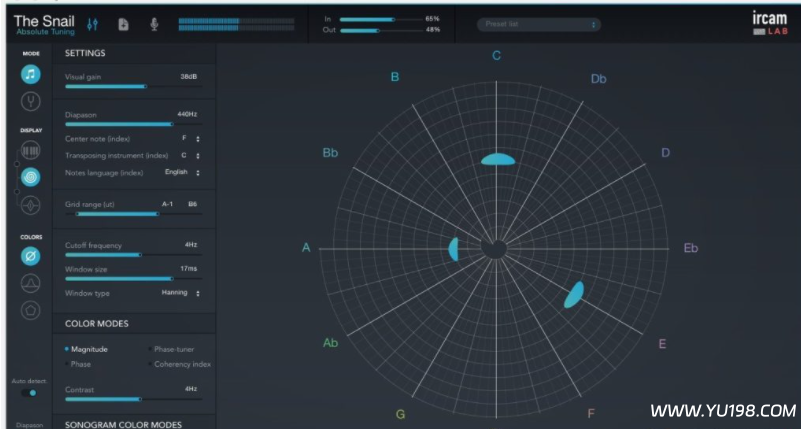Adjust the Out level slider
This screenshot has width=801, height=429.
tap(380, 31)
